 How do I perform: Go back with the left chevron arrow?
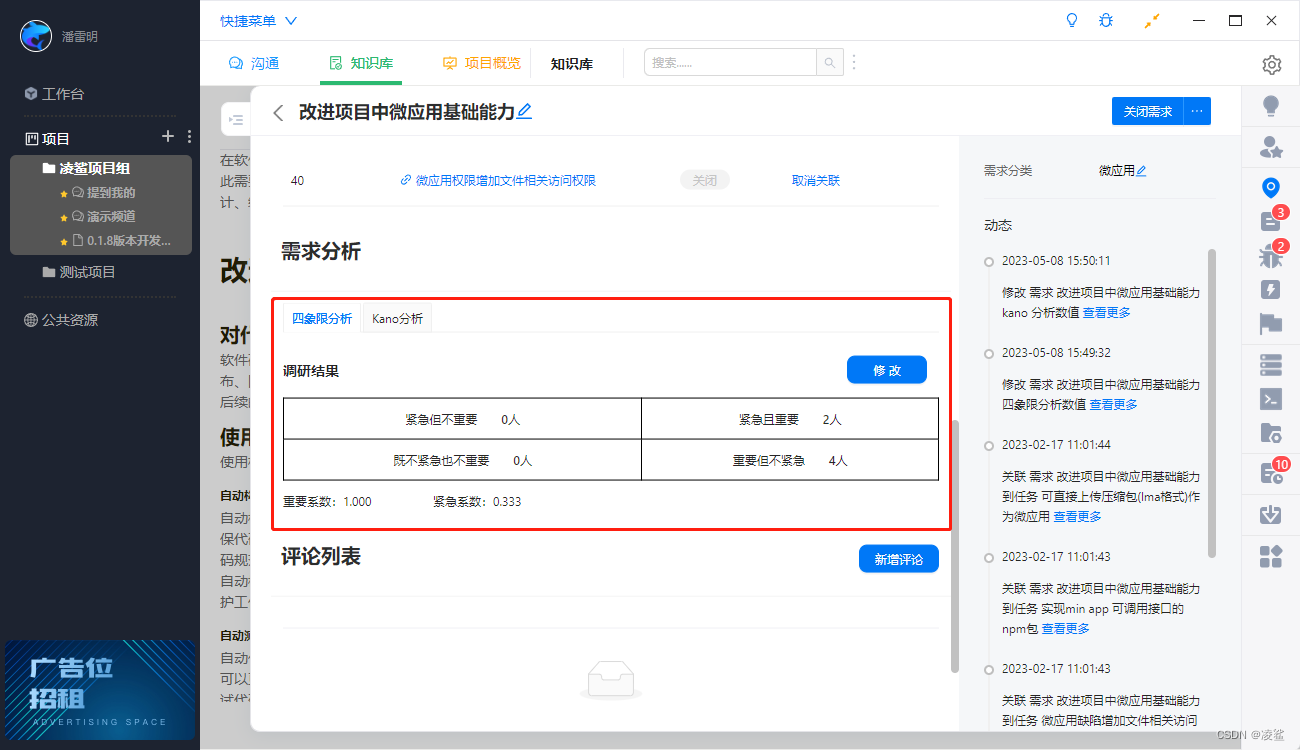278,113
